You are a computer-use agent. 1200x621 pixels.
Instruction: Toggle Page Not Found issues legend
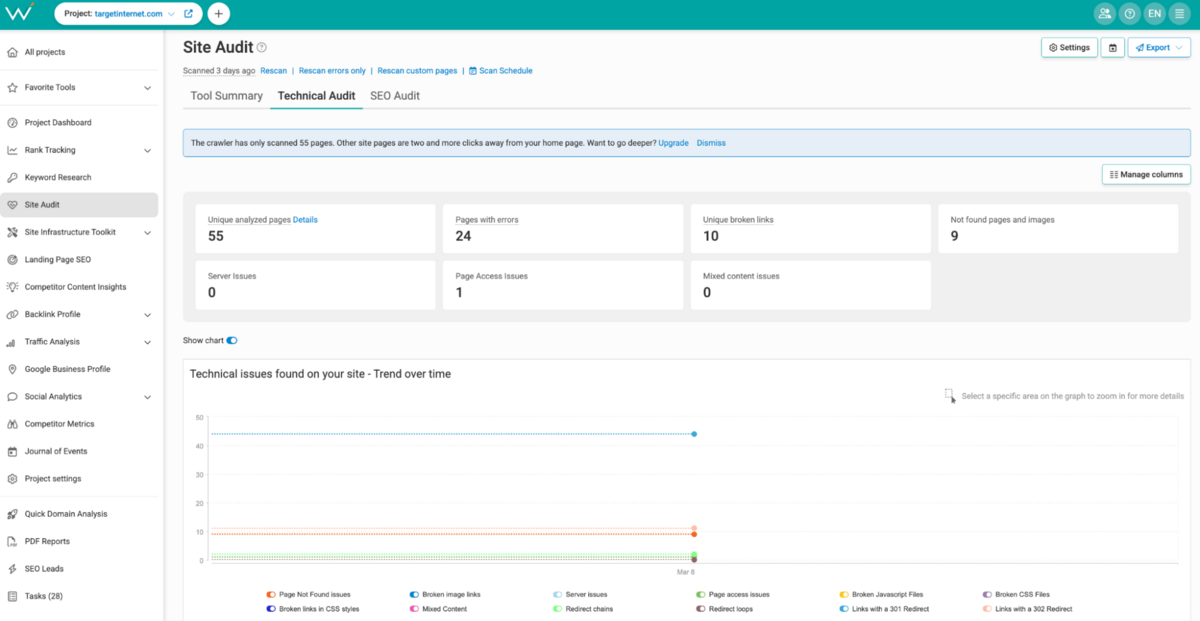[x=271, y=595]
